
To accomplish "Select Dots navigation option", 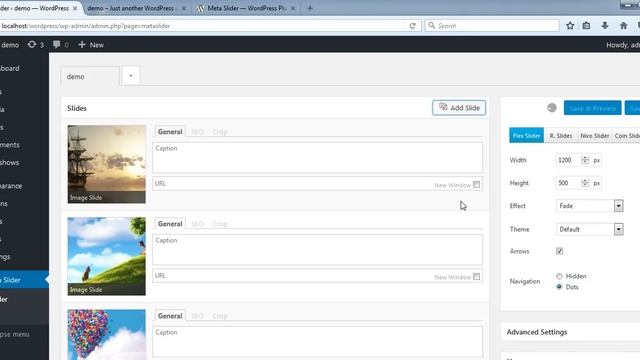I will coord(559,287).
